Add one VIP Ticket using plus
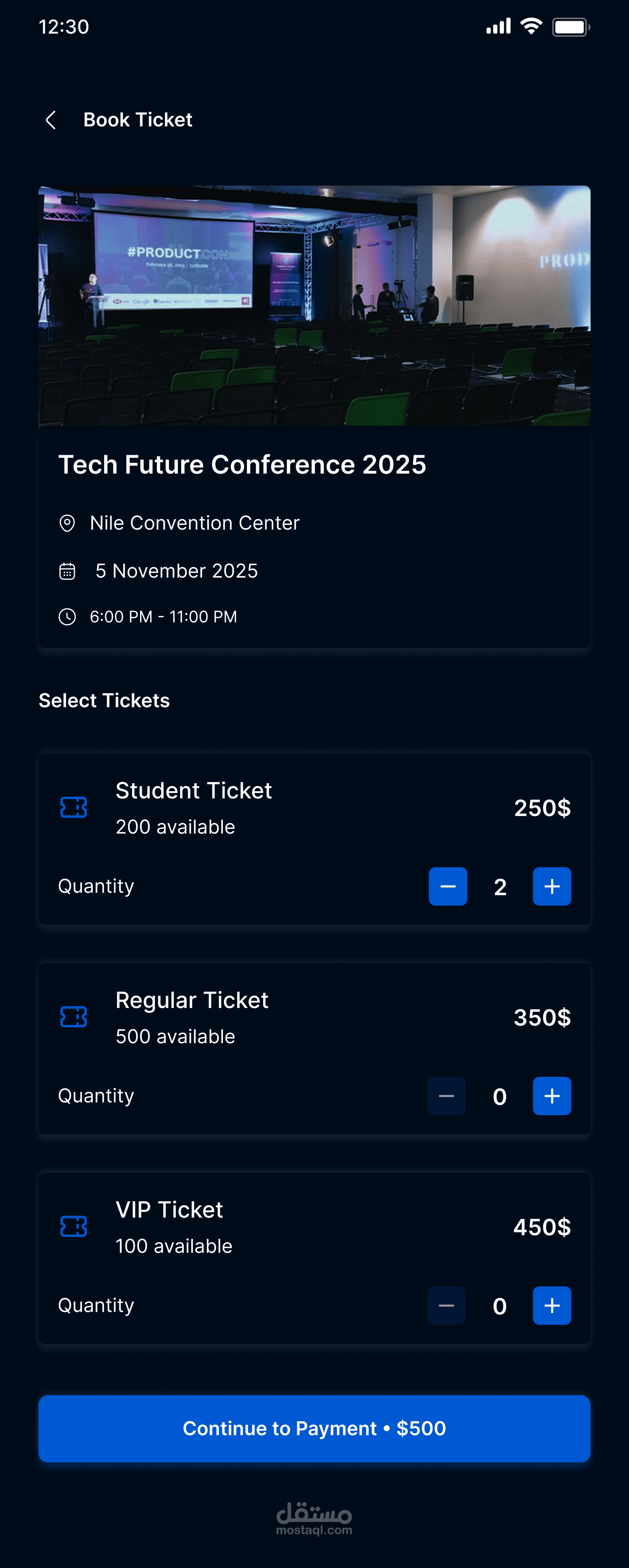The height and width of the screenshot is (1568, 629). coord(552,1305)
